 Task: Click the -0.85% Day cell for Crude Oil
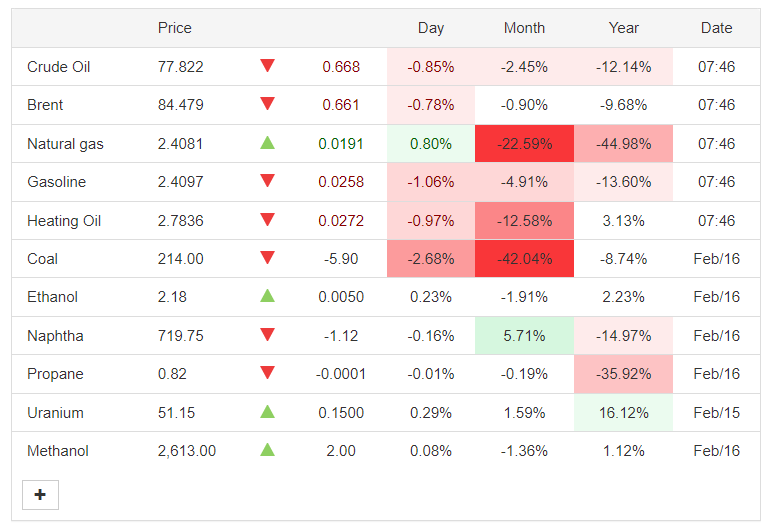431,67
